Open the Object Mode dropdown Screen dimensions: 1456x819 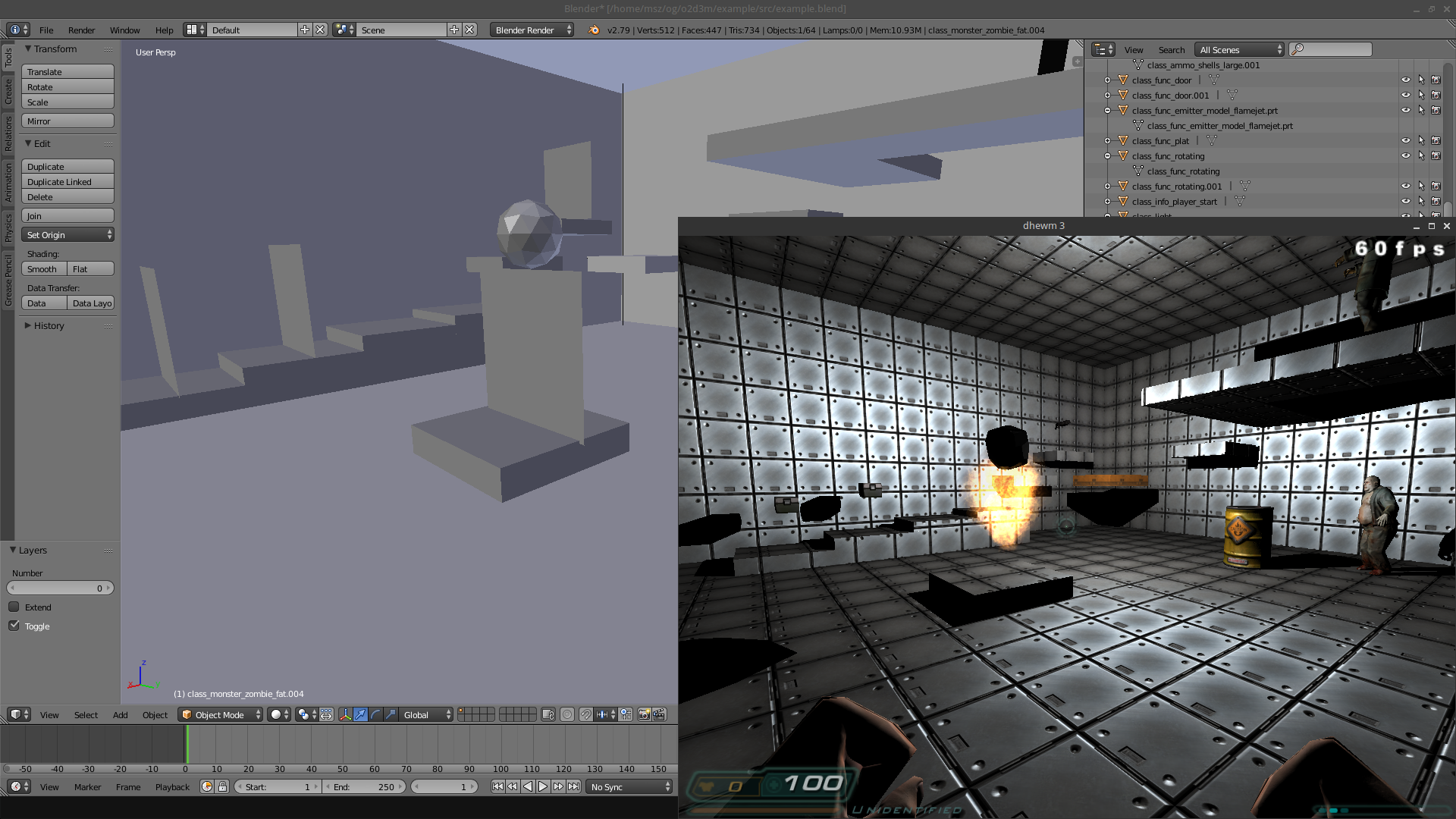220,714
